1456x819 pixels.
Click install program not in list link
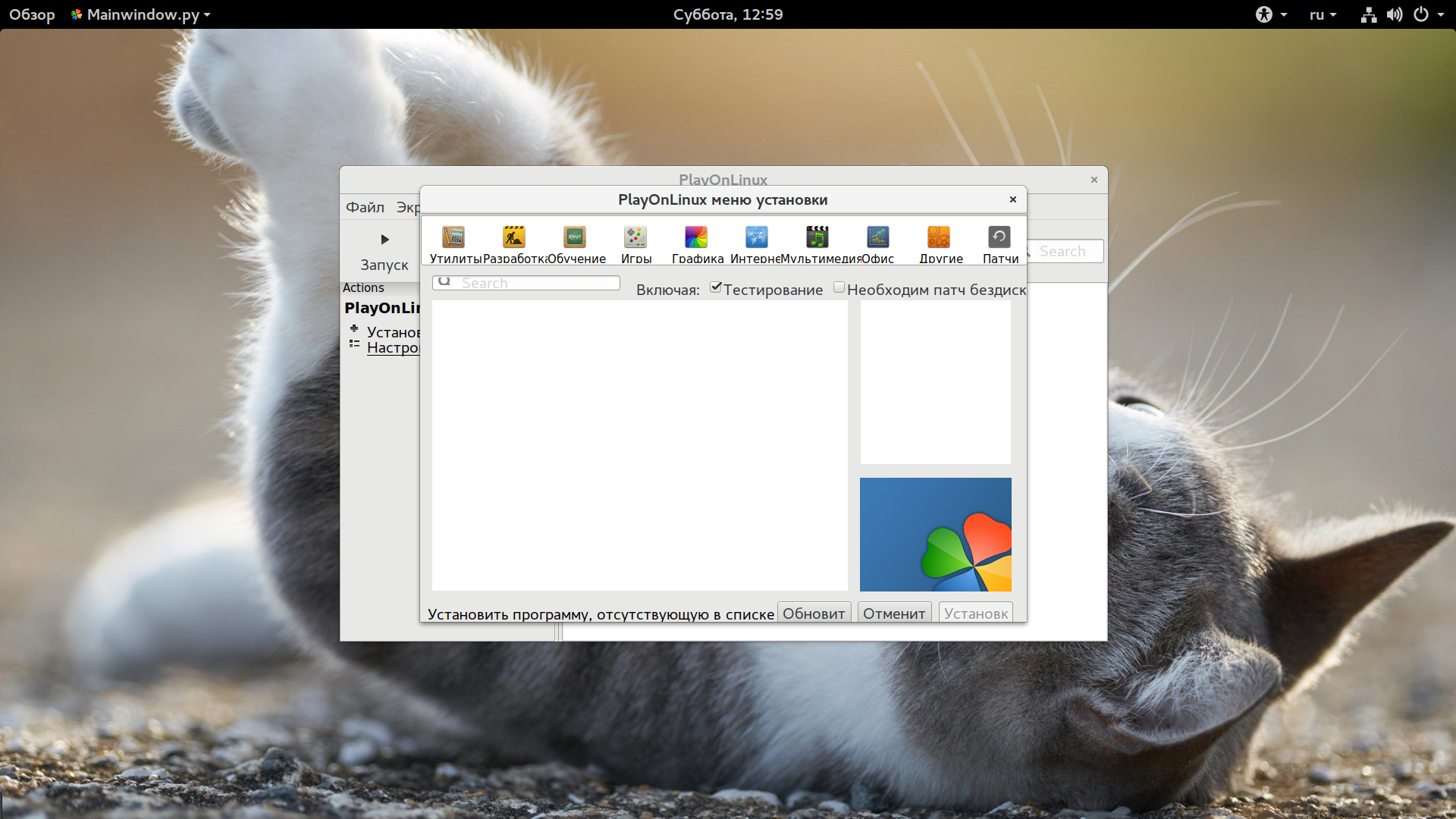pyautogui.click(x=601, y=614)
